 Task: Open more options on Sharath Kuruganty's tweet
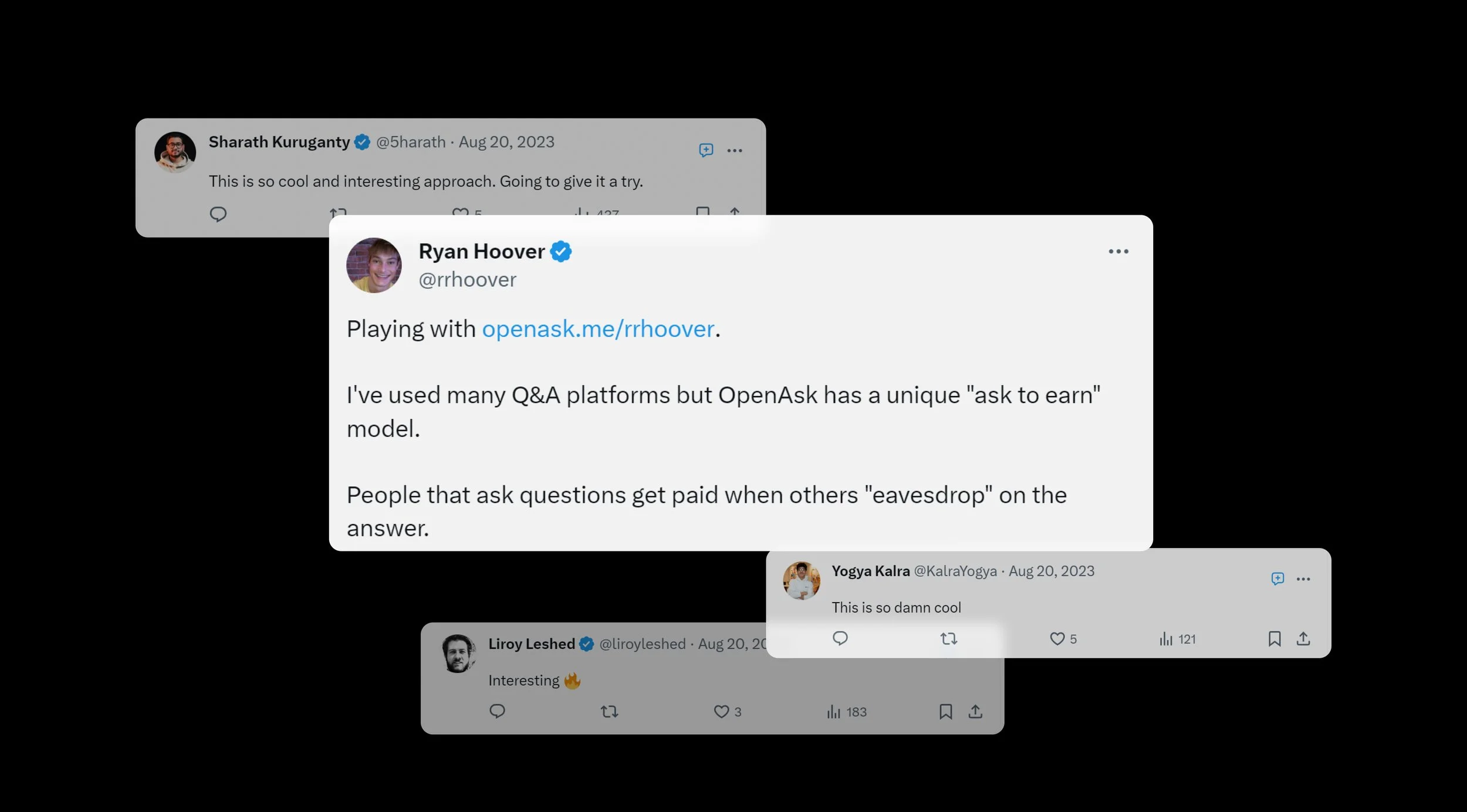click(x=735, y=151)
